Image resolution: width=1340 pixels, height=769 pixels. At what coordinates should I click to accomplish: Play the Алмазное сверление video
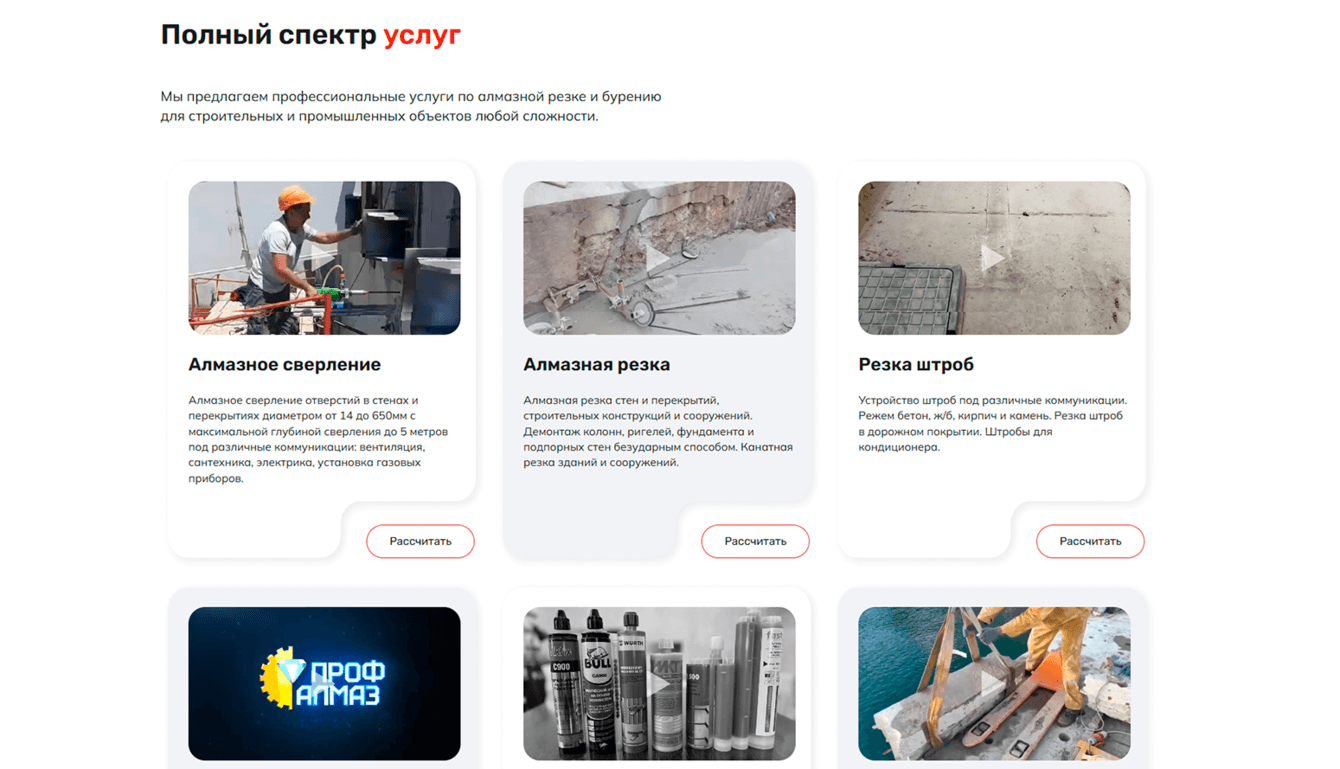tap(323, 258)
